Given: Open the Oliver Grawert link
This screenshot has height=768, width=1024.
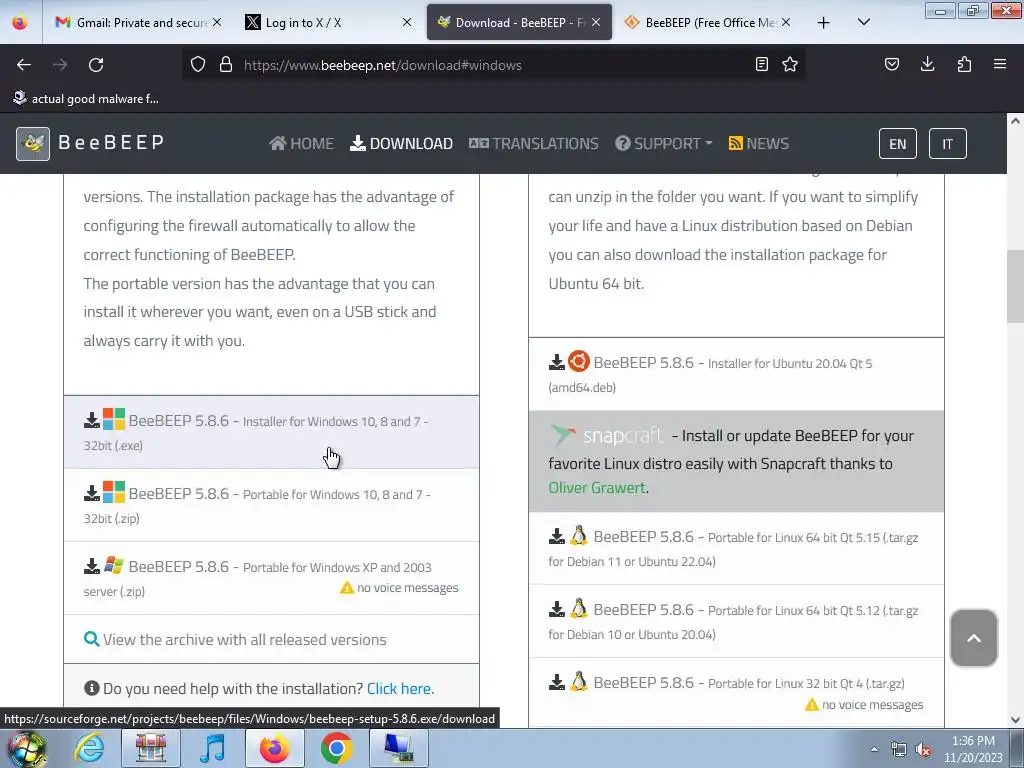Looking at the screenshot, I should (597, 488).
